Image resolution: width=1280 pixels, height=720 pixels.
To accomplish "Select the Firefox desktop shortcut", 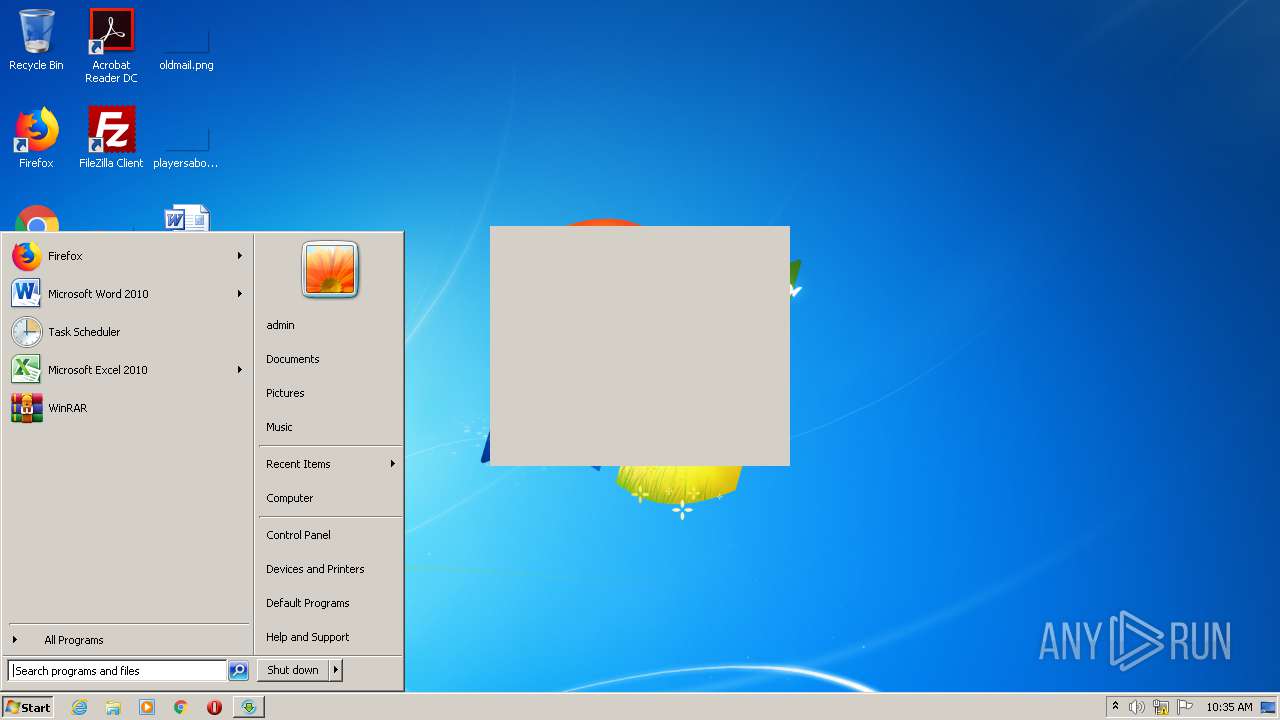I will (x=36, y=138).
